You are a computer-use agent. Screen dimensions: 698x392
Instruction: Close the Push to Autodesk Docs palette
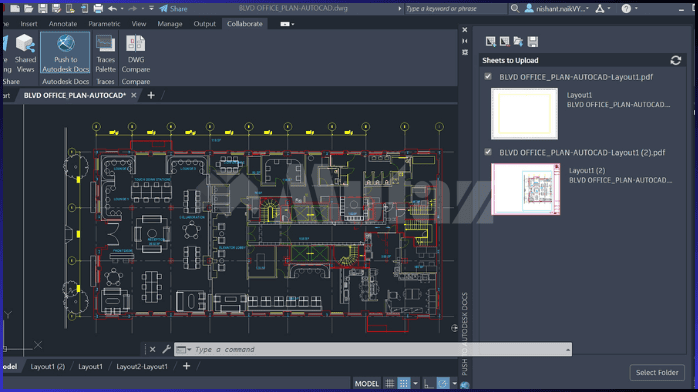[x=465, y=30]
